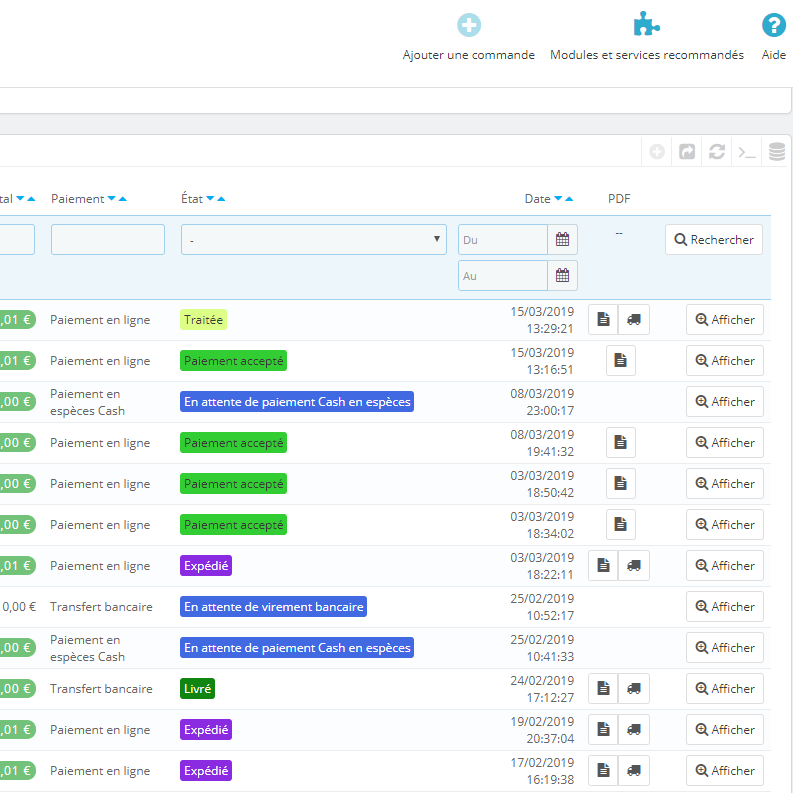The height and width of the screenshot is (793, 795).
Task: Sort Paiement column ascending
Action: pyautogui.click(x=122, y=199)
